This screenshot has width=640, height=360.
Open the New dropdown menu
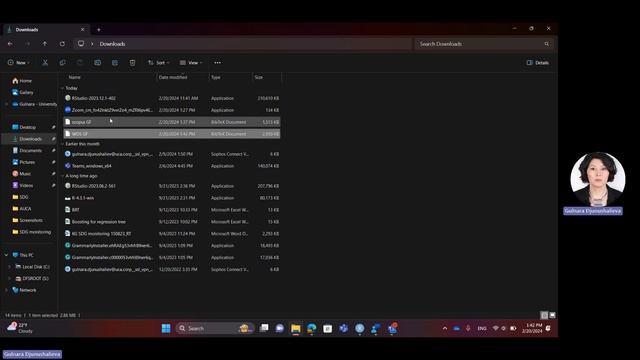click(18, 62)
